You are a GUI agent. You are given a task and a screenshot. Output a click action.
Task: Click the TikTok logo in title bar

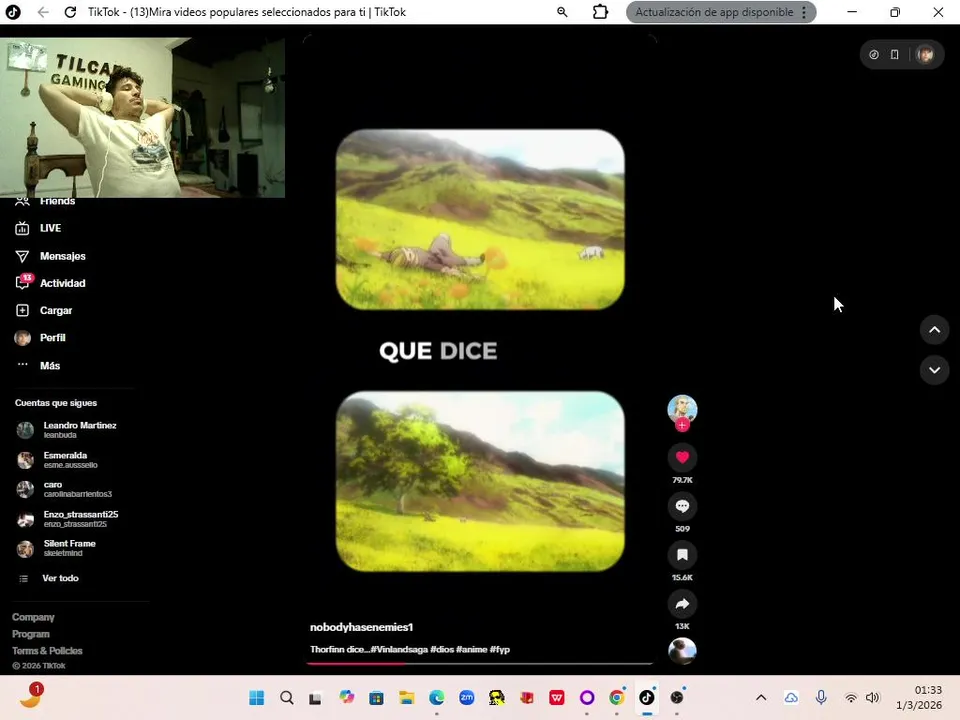(x=13, y=12)
